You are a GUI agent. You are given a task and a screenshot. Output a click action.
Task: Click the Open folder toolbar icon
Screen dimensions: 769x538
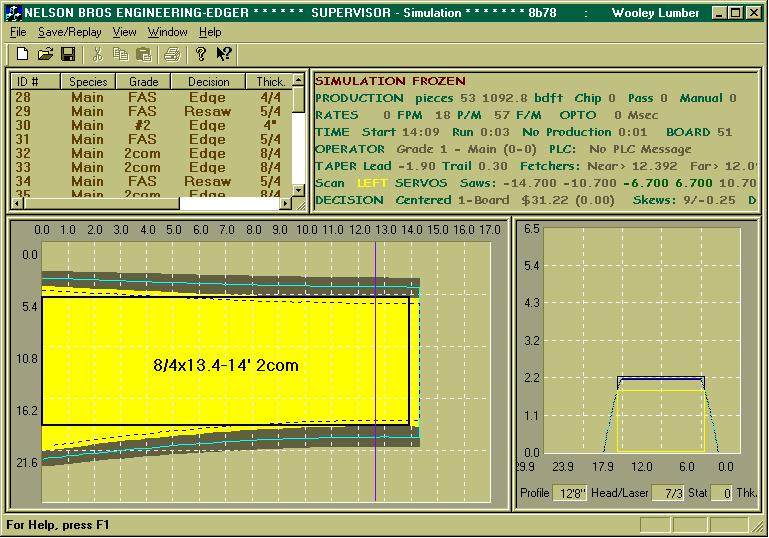[x=45, y=53]
